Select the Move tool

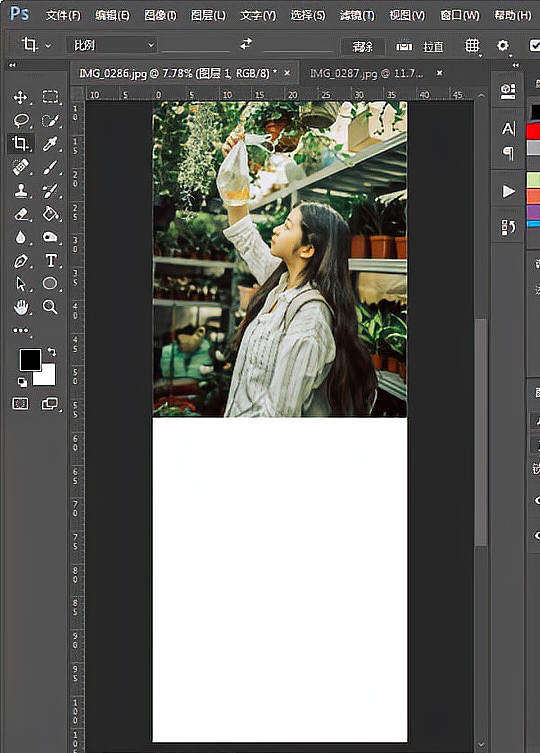click(x=20, y=97)
